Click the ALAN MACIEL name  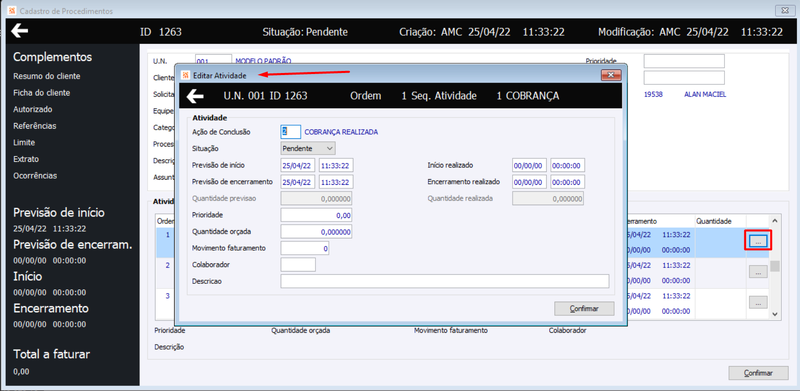[x=705, y=94]
